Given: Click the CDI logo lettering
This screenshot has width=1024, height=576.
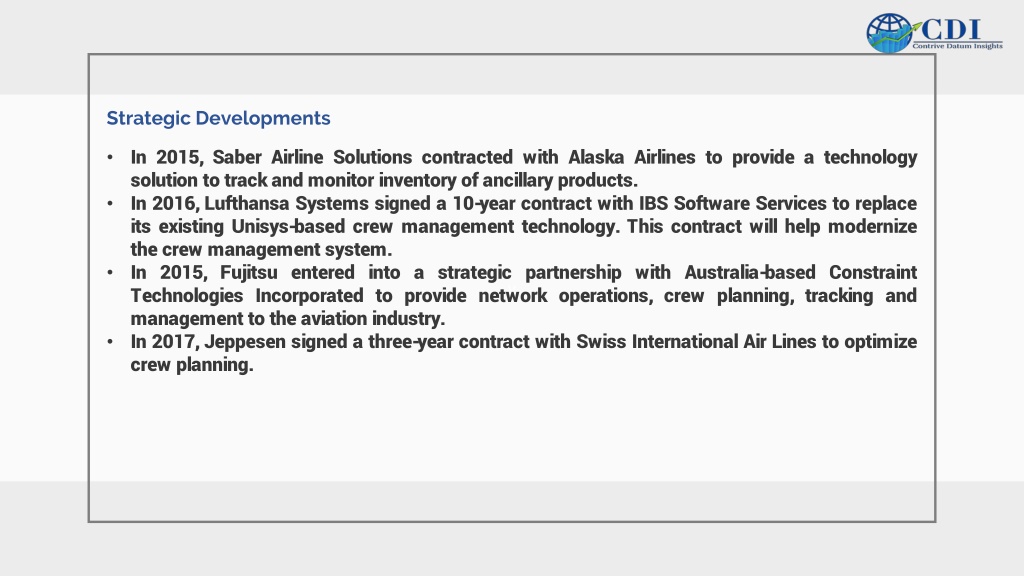Looking at the screenshot, I should coord(951,29).
